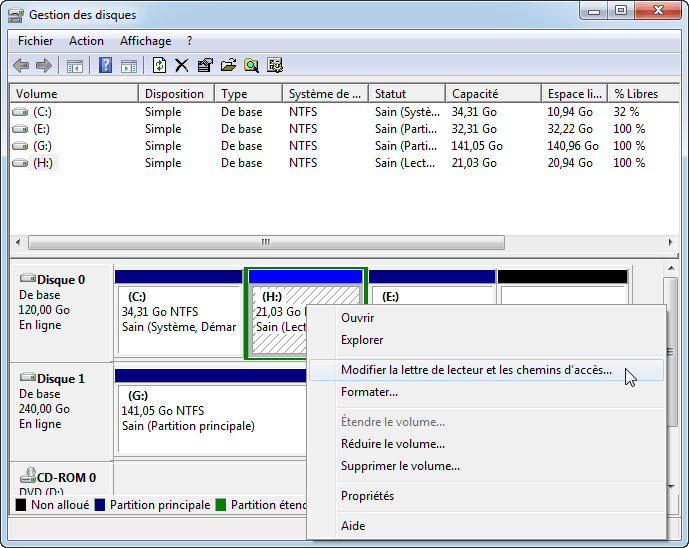
Task: Click the Back arrow toolbar icon
Action: 21,66
